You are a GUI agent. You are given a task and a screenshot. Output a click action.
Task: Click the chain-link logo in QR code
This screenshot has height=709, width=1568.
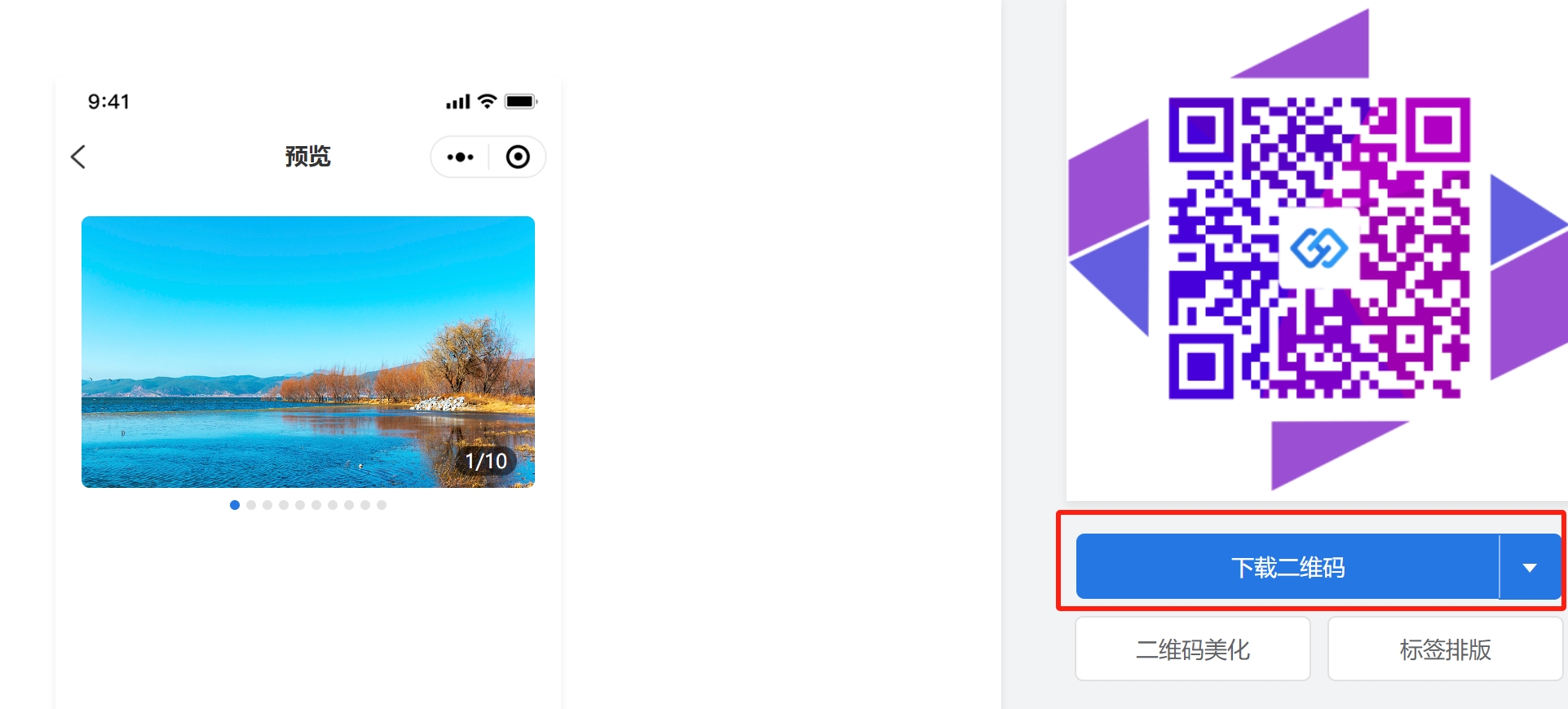point(1318,248)
